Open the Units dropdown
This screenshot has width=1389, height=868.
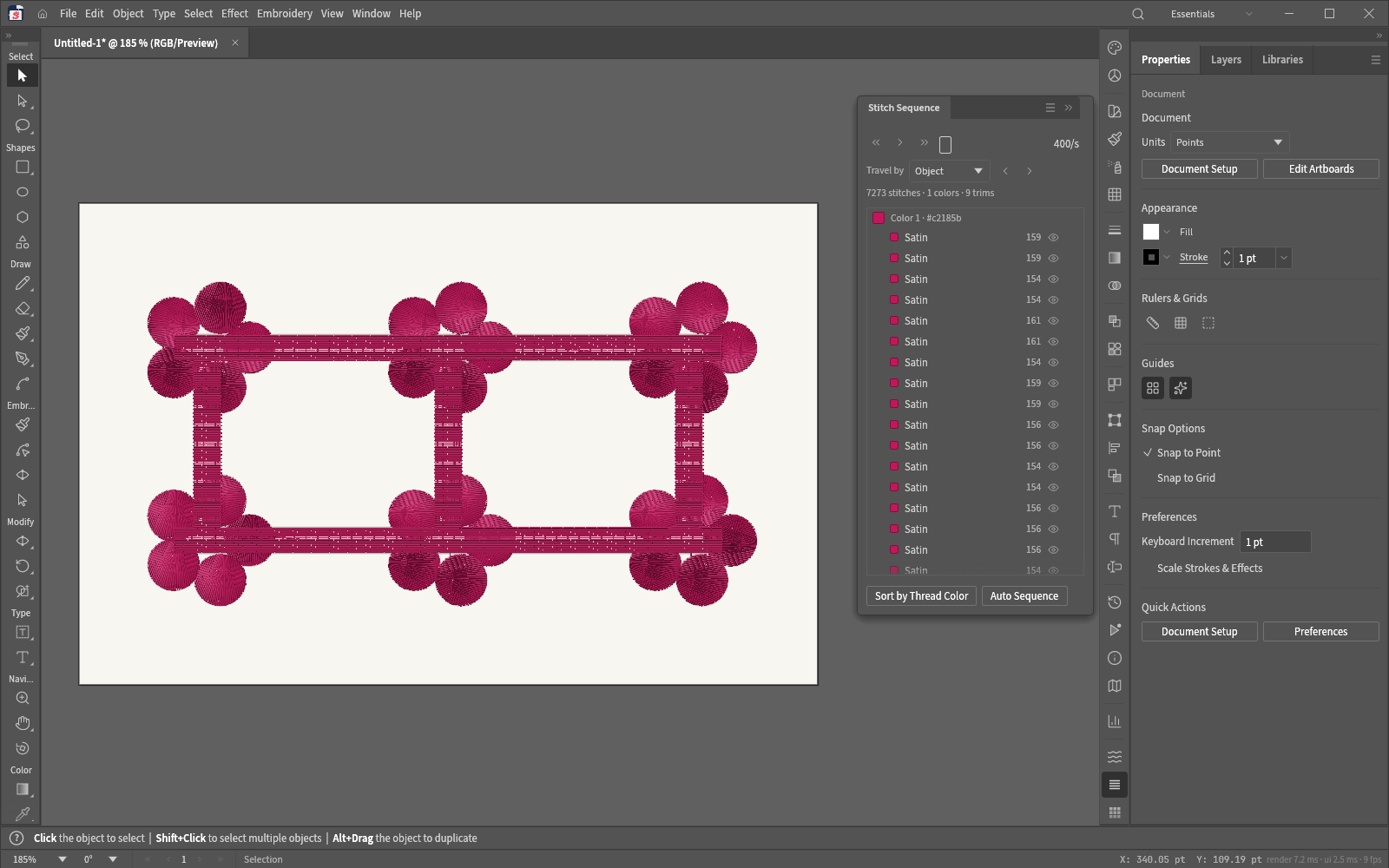click(x=1229, y=142)
